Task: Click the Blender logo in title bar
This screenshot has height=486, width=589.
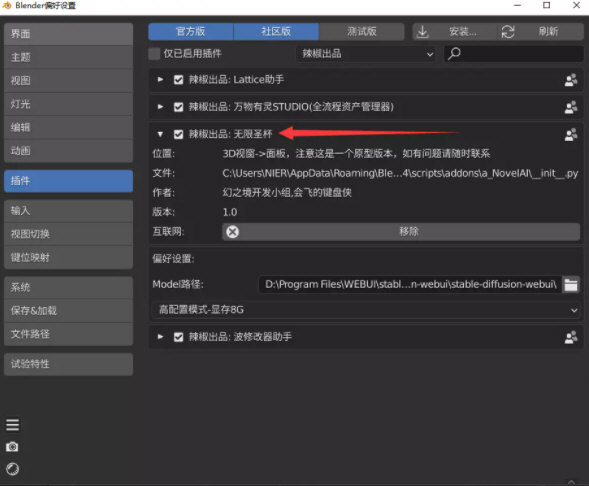Action: 7,5
